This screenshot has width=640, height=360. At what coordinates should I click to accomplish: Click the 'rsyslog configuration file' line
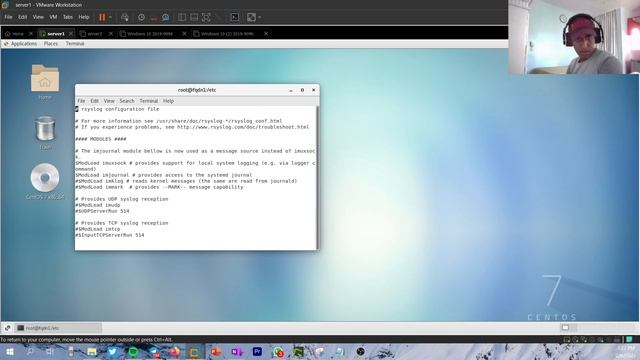click(x=120, y=109)
